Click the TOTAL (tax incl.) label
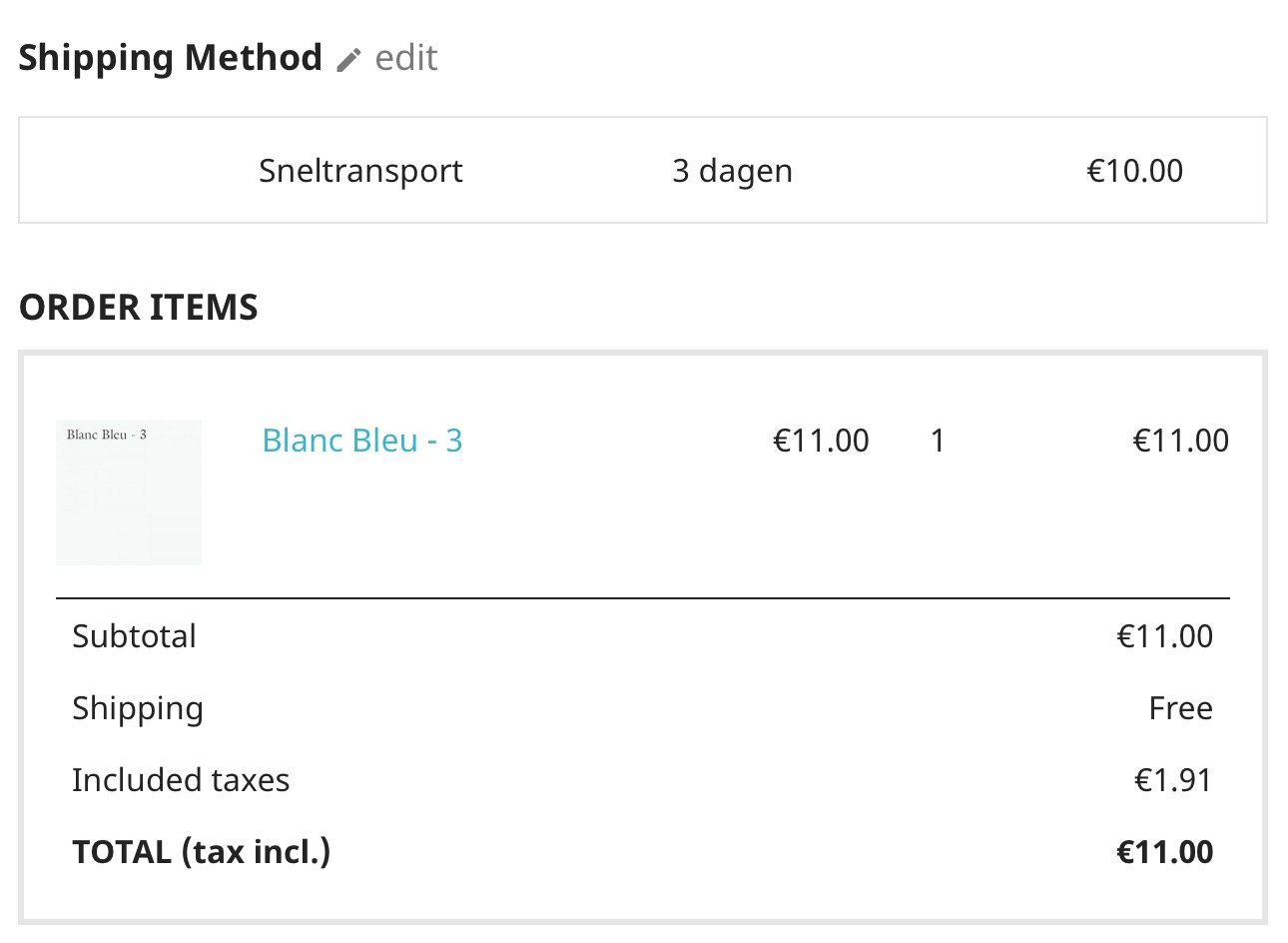 201,852
